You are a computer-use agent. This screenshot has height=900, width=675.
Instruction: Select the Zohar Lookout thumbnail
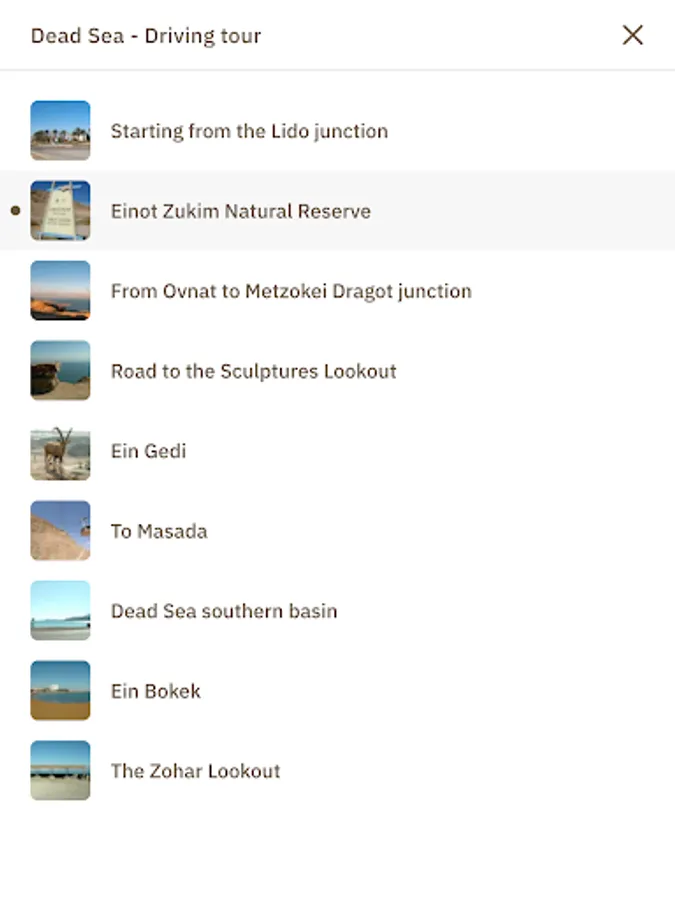(60, 770)
